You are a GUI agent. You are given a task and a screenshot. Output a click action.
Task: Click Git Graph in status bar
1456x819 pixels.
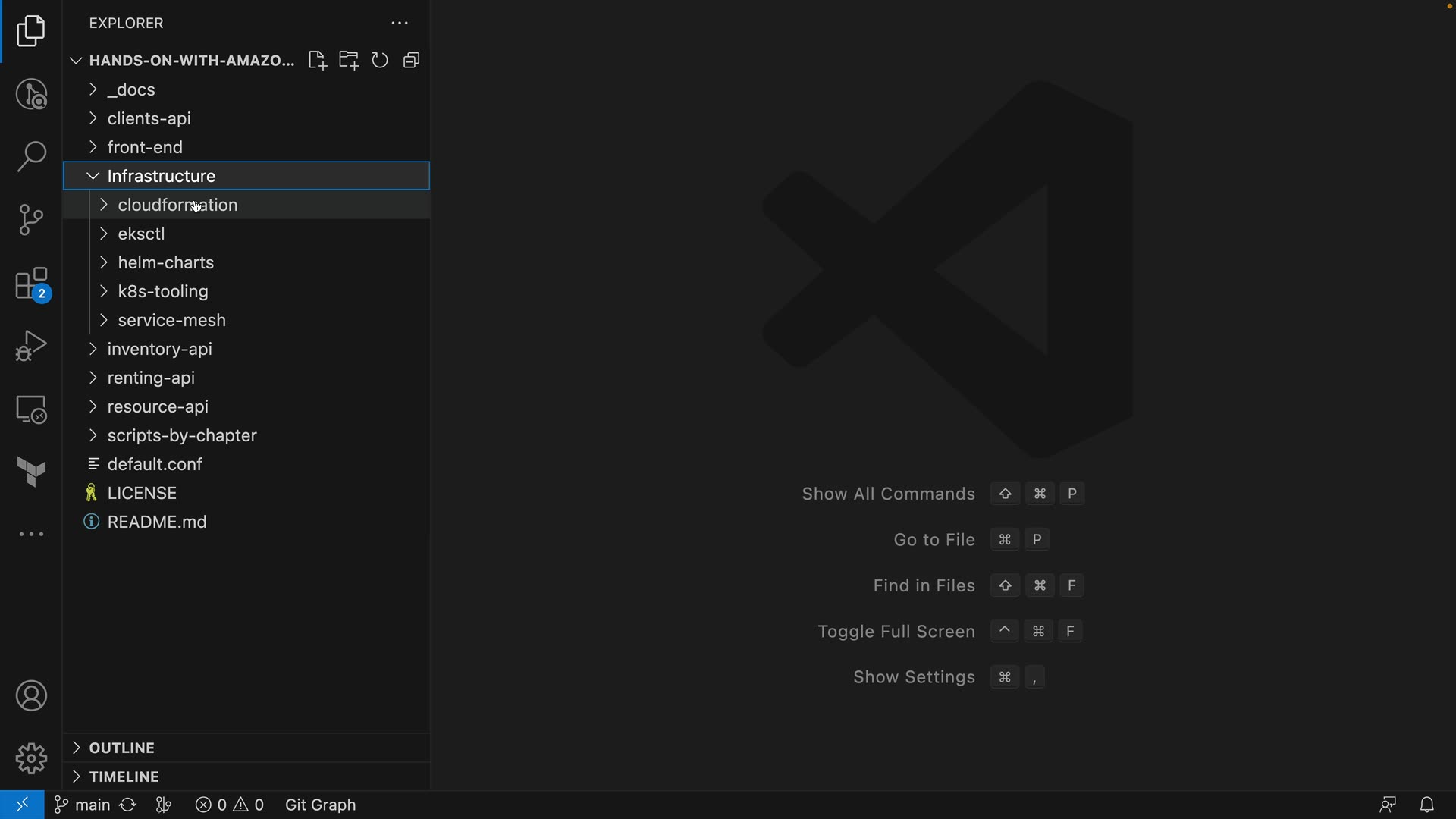pyautogui.click(x=320, y=805)
